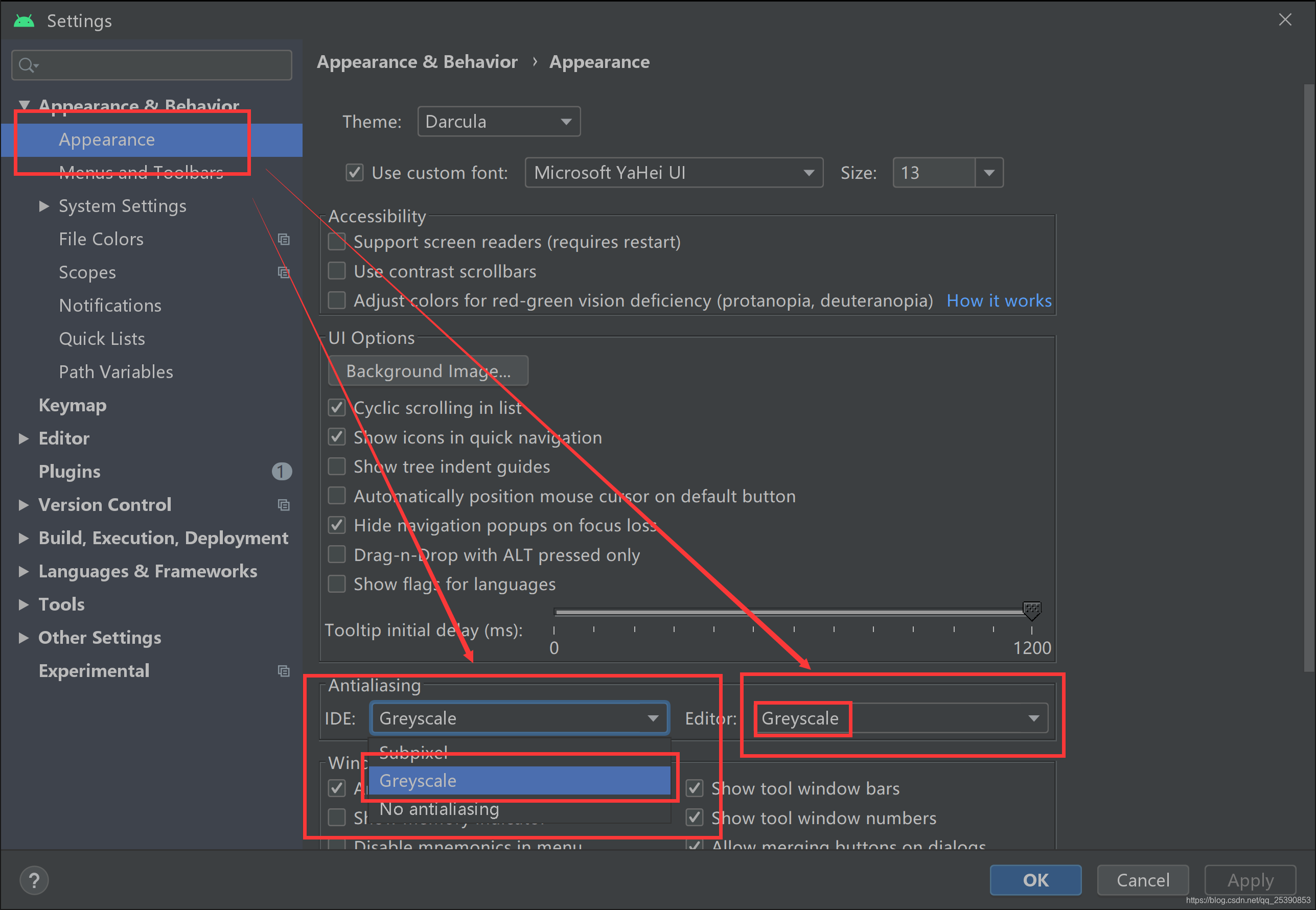Click the Editor expand arrow

(22, 438)
